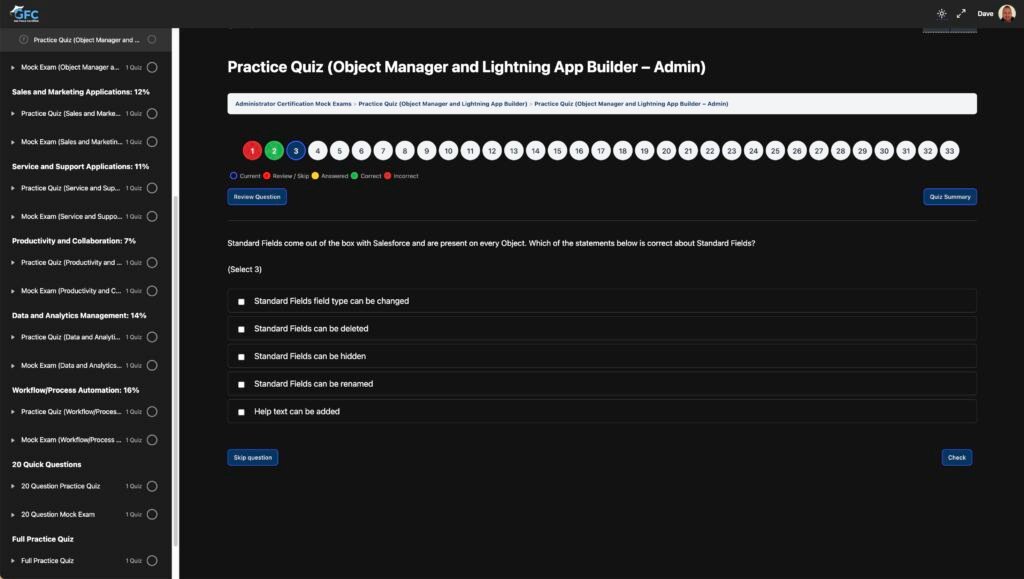Click the 'Workflow/Process Automation: 16%' heading

(x=75, y=390)
